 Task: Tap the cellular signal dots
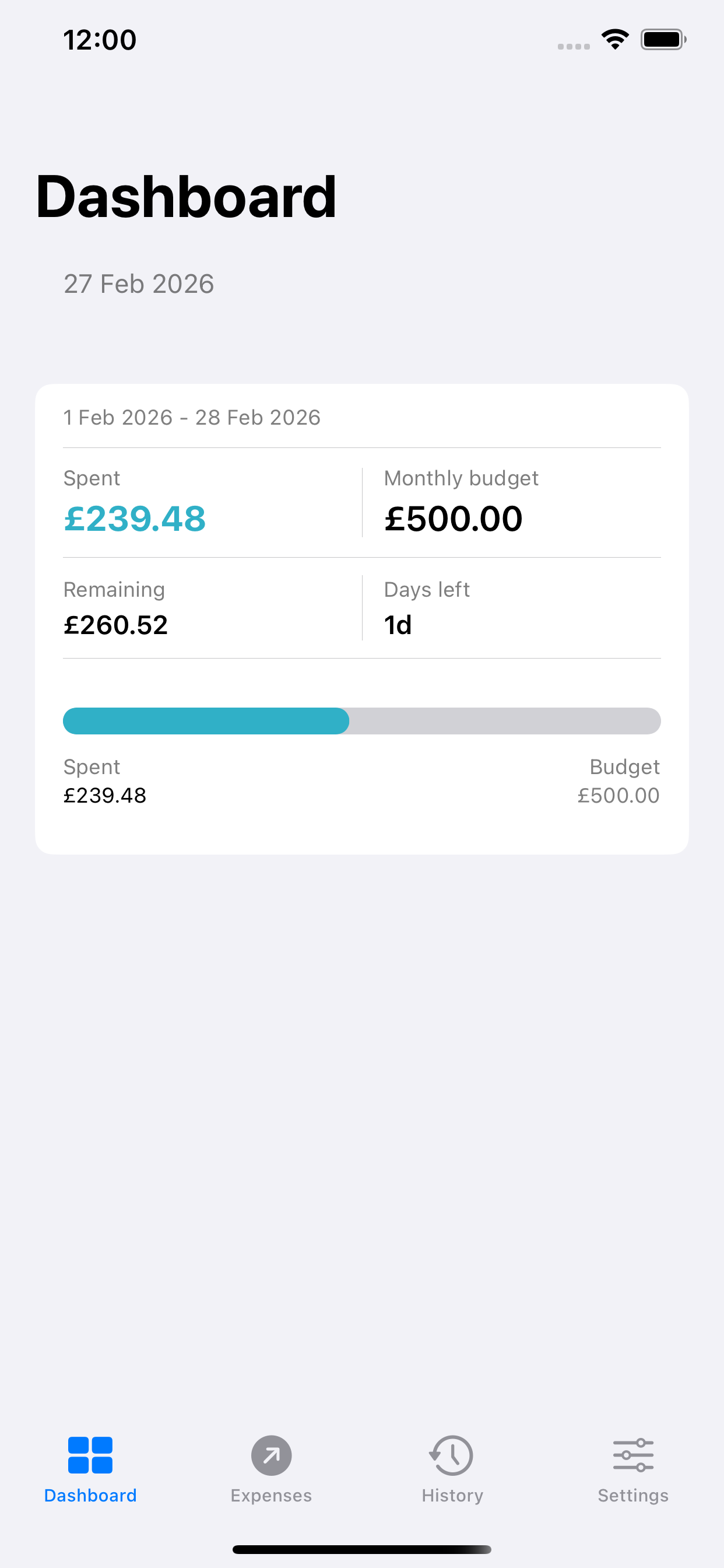[x=574, y=46]
